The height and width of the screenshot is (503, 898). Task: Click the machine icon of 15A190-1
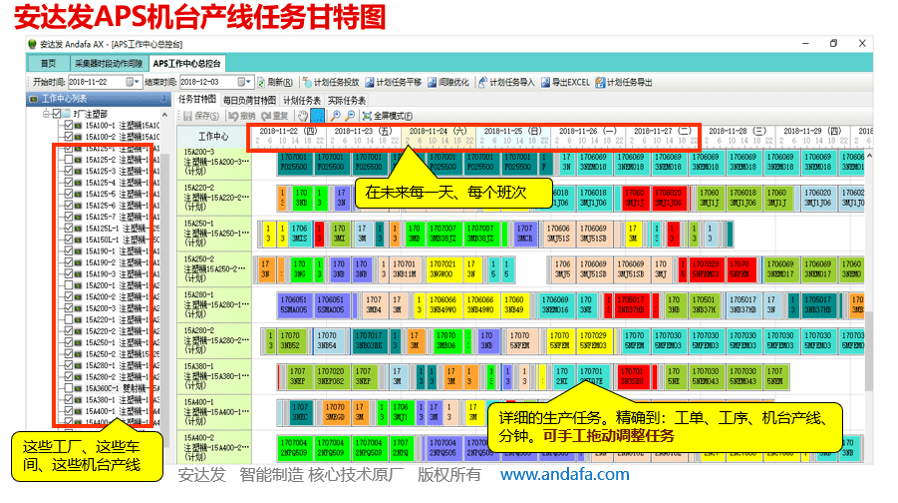(x=78, y=252)
